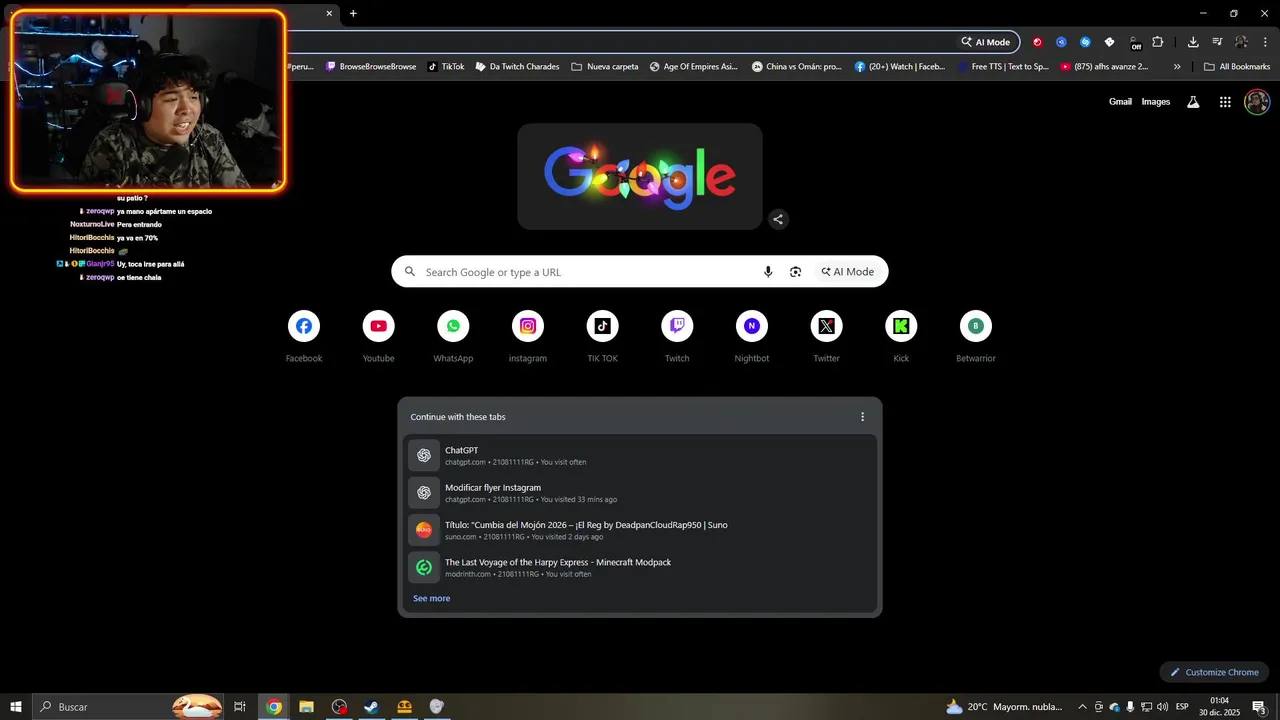Open the Google apps grid
This screenshot has height=720, width=1280.
1225,102
